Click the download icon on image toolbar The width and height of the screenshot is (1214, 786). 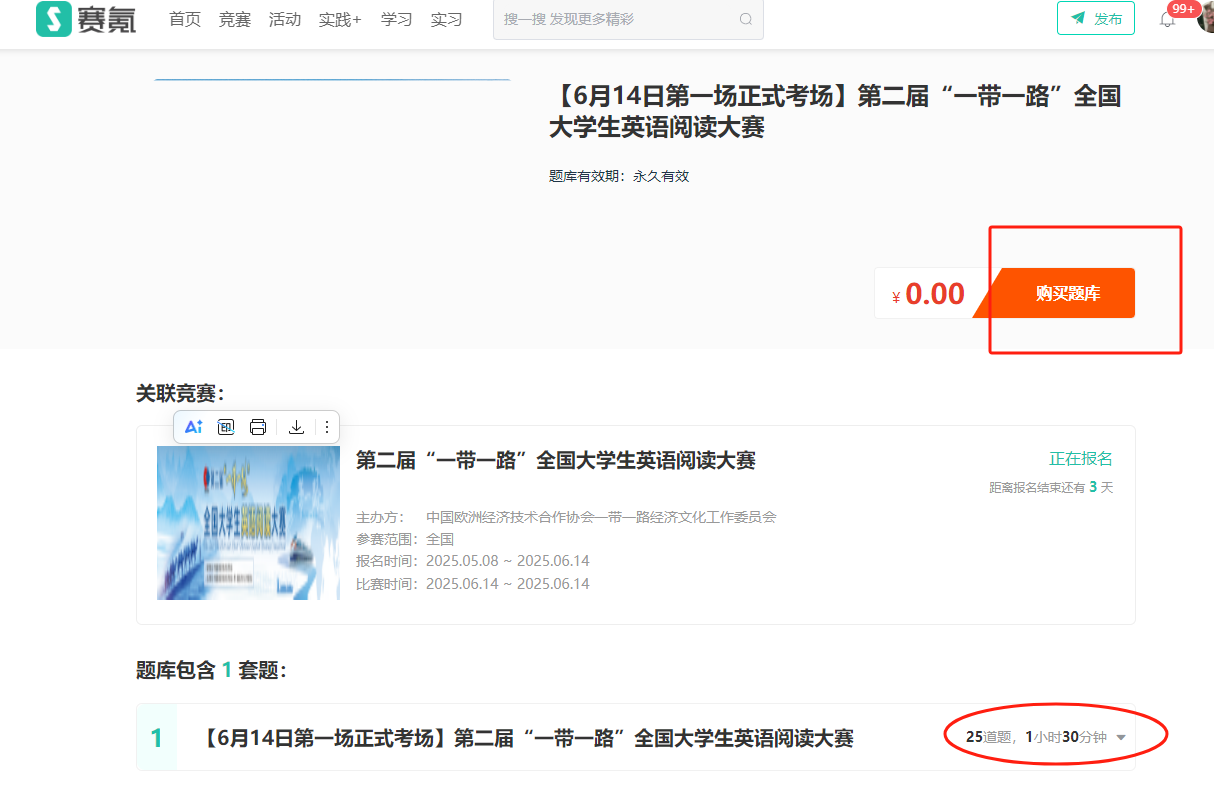point(296,427)
